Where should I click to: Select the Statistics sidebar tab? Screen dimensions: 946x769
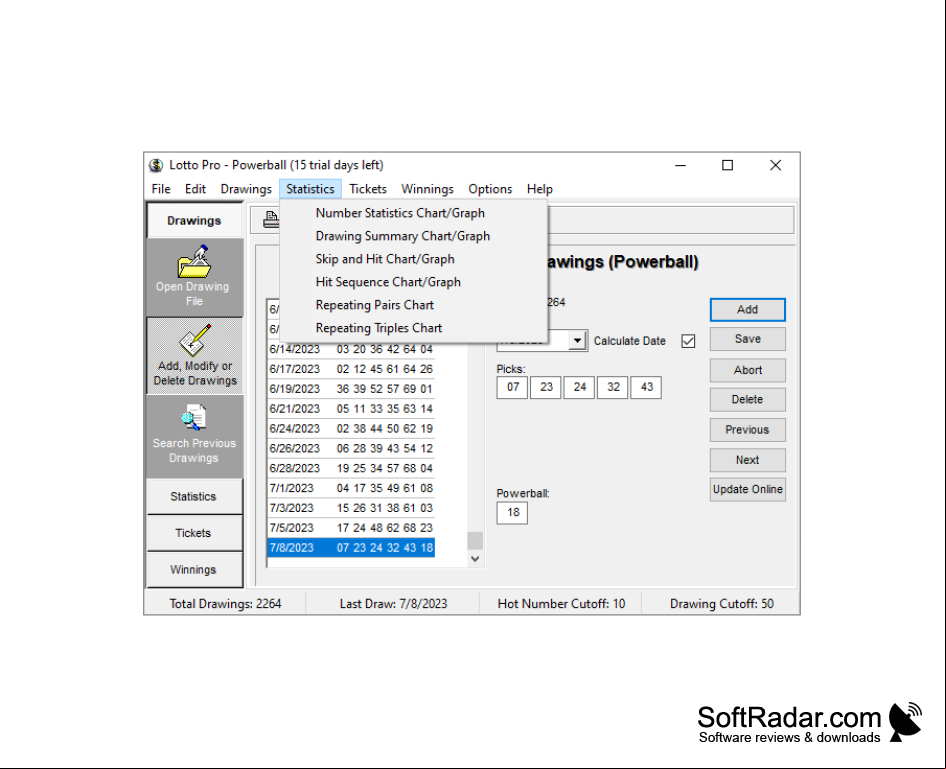coord(194,496)
